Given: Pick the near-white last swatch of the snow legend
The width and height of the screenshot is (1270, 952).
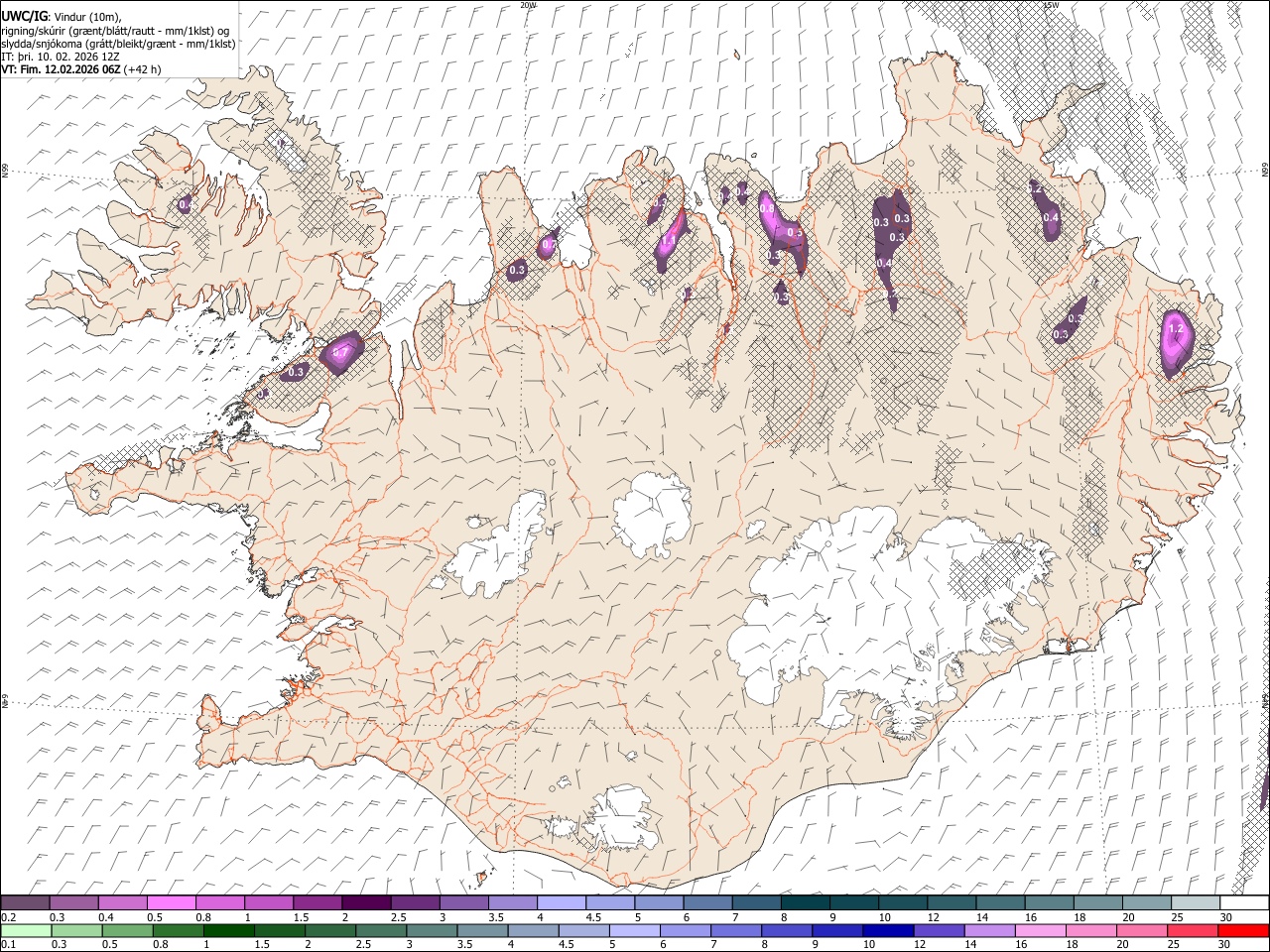Looking at the screenshot, I should [x=1244, y=903].
